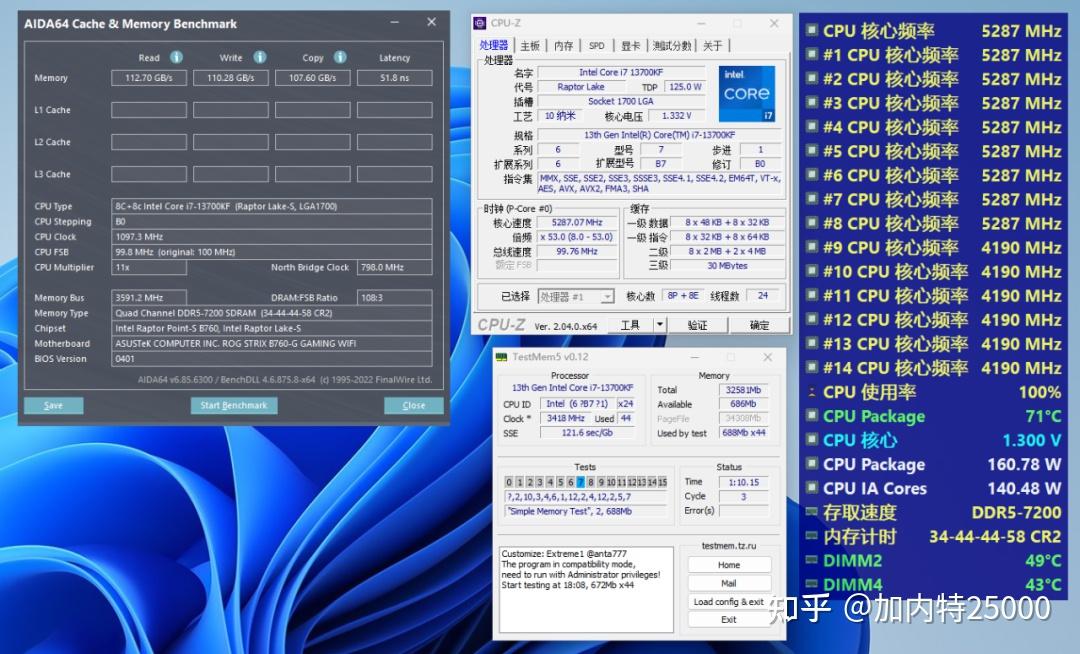Click the CPU 使用率 sensor icon
This screenshot has width=1080, height=654.
coord(810,392)
